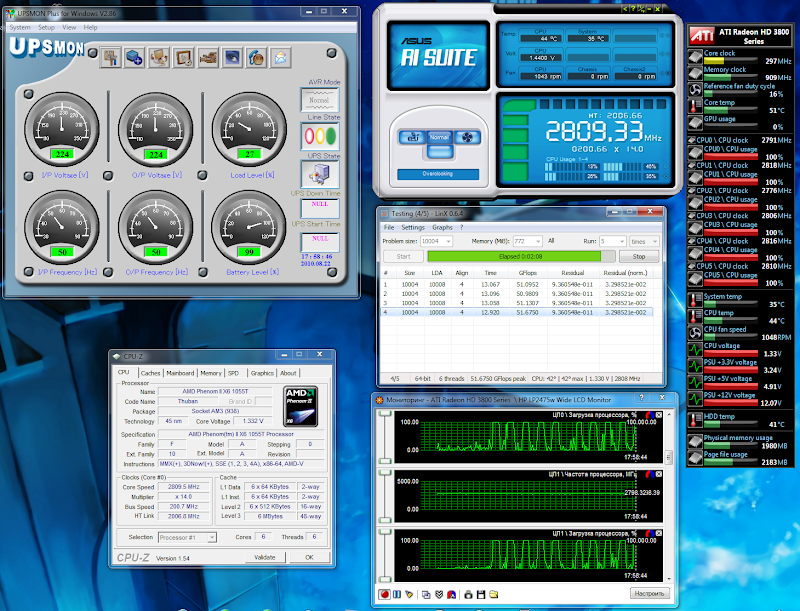Click the CPU fan speed icon in sidebar
The height and width of the screenshot is (611, 800).
[x=695, y=333]
